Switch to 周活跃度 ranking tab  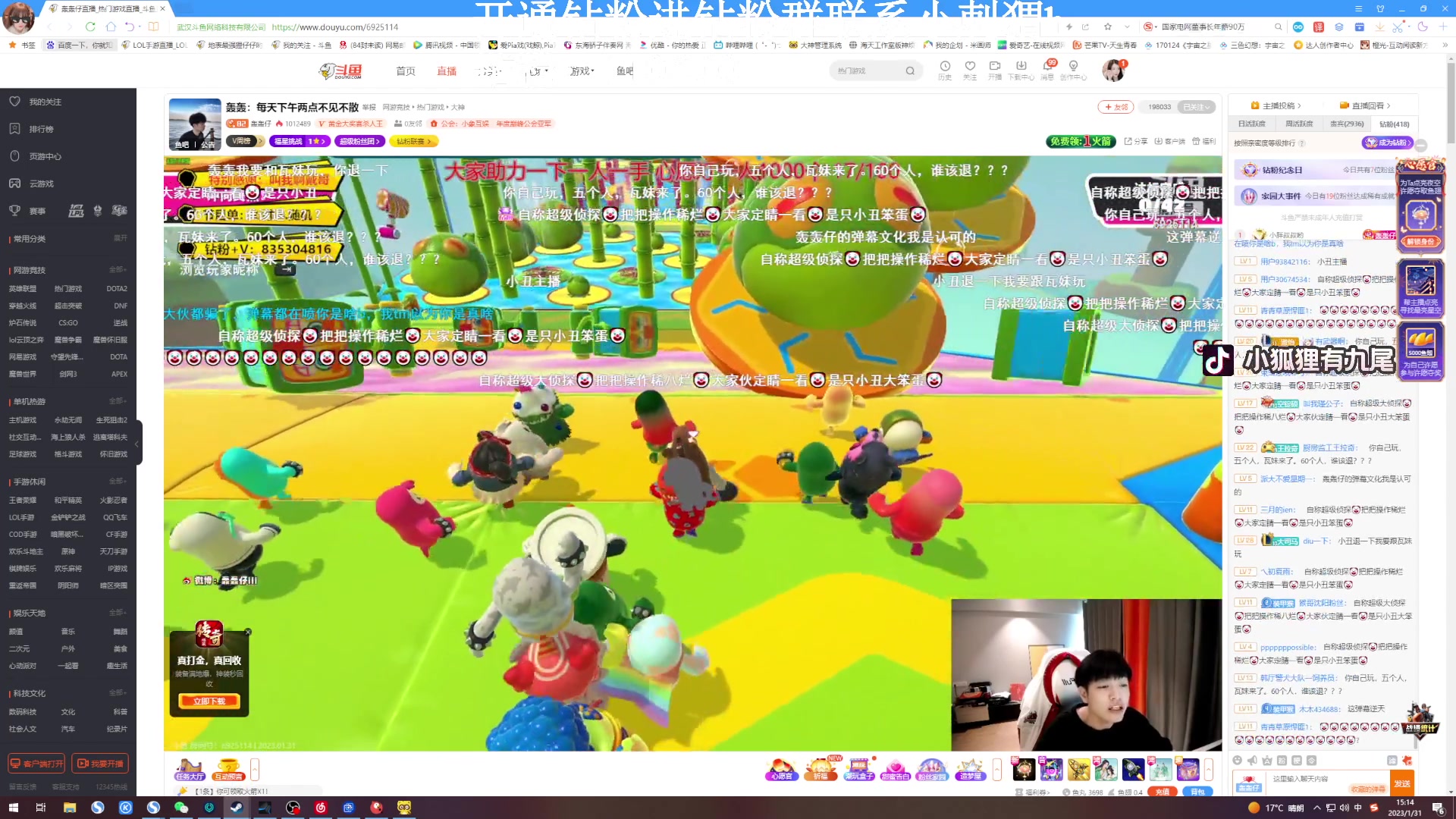[x=1299, y=124]
